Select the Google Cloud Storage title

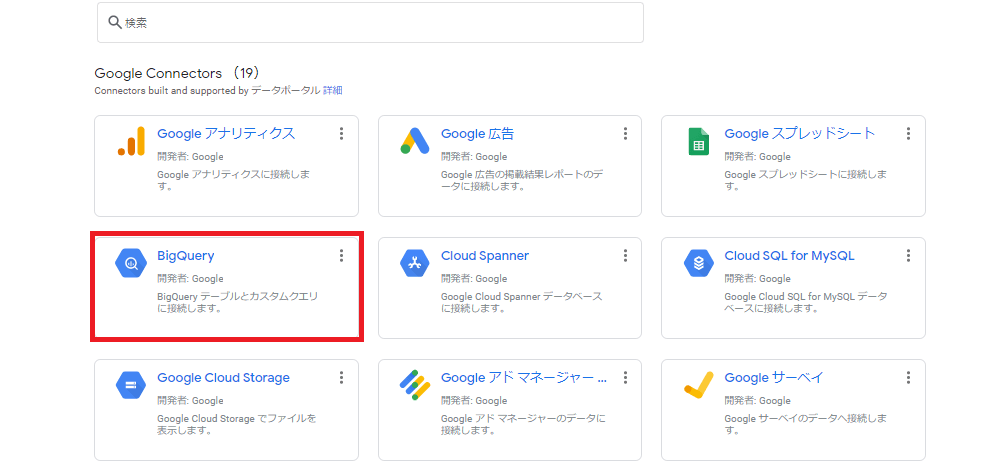pyautogui.click(x=224, y=378)
